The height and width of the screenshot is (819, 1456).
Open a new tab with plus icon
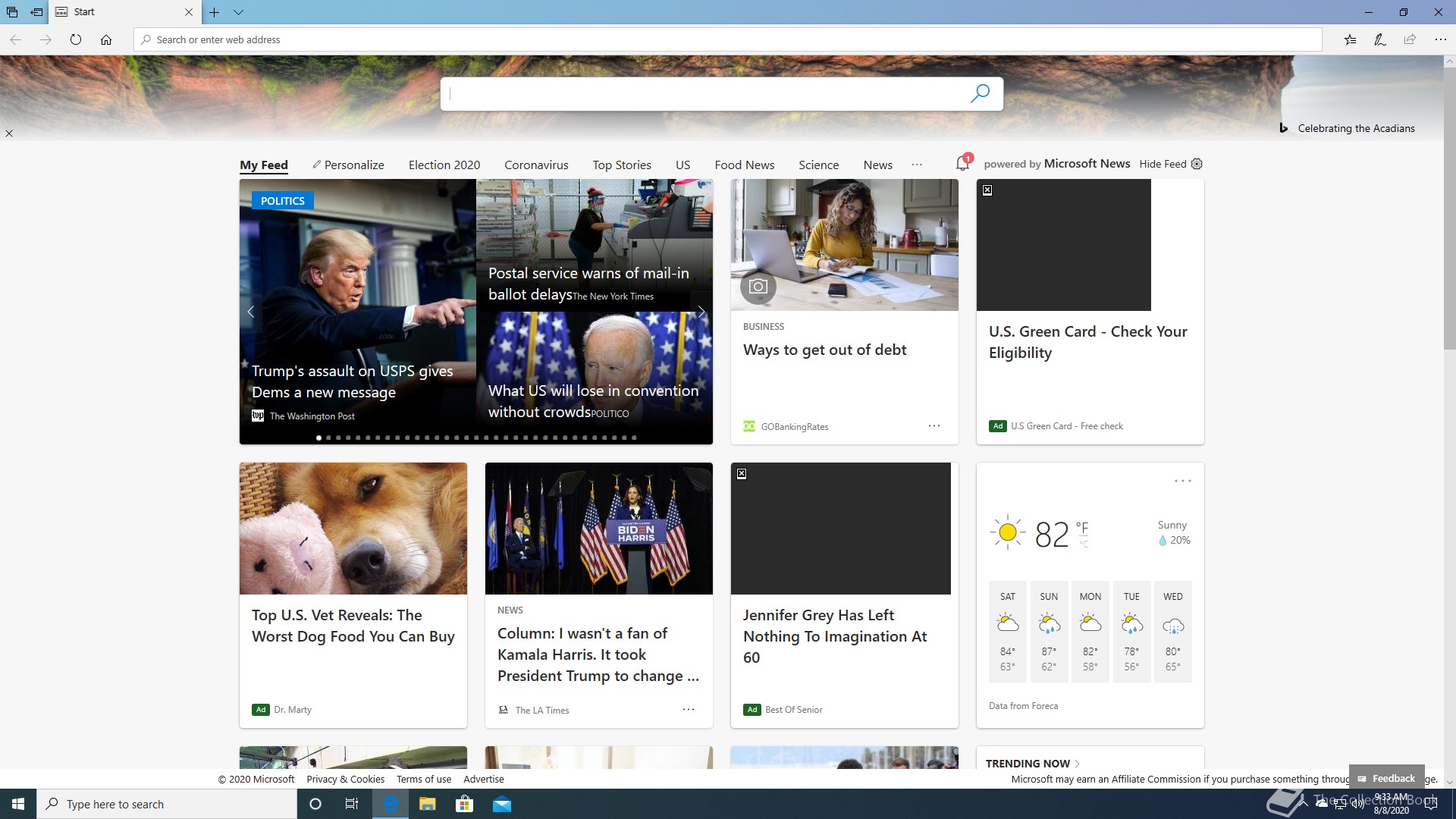[215, 12]
